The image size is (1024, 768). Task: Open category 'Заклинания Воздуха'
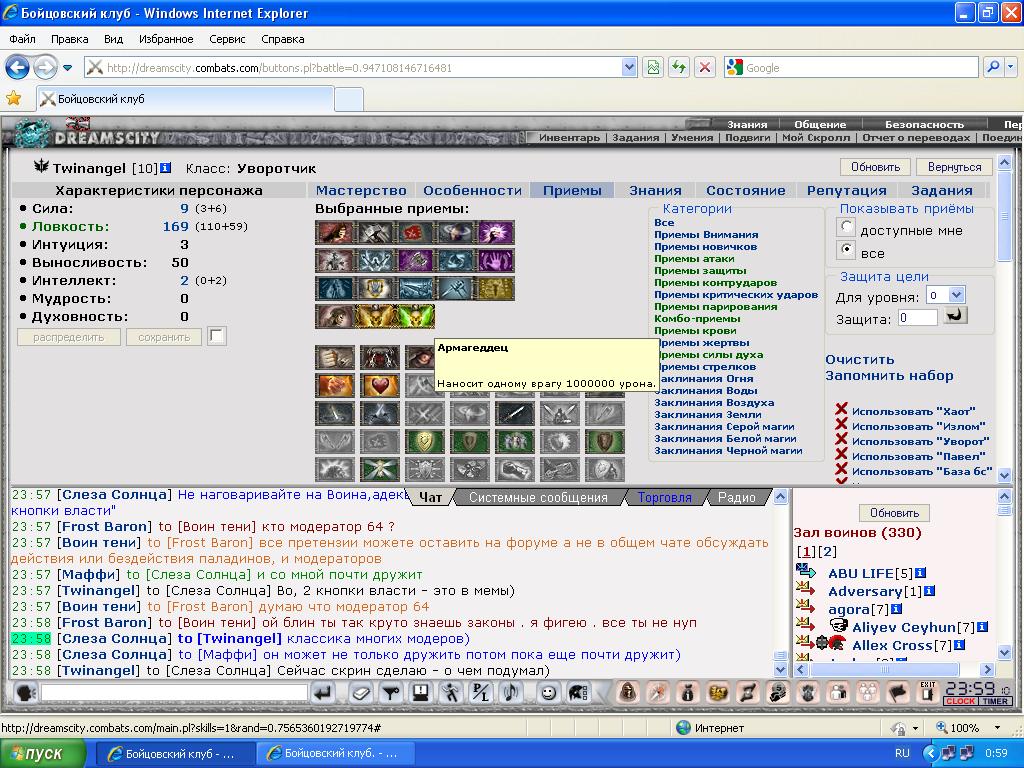(714, 402)
